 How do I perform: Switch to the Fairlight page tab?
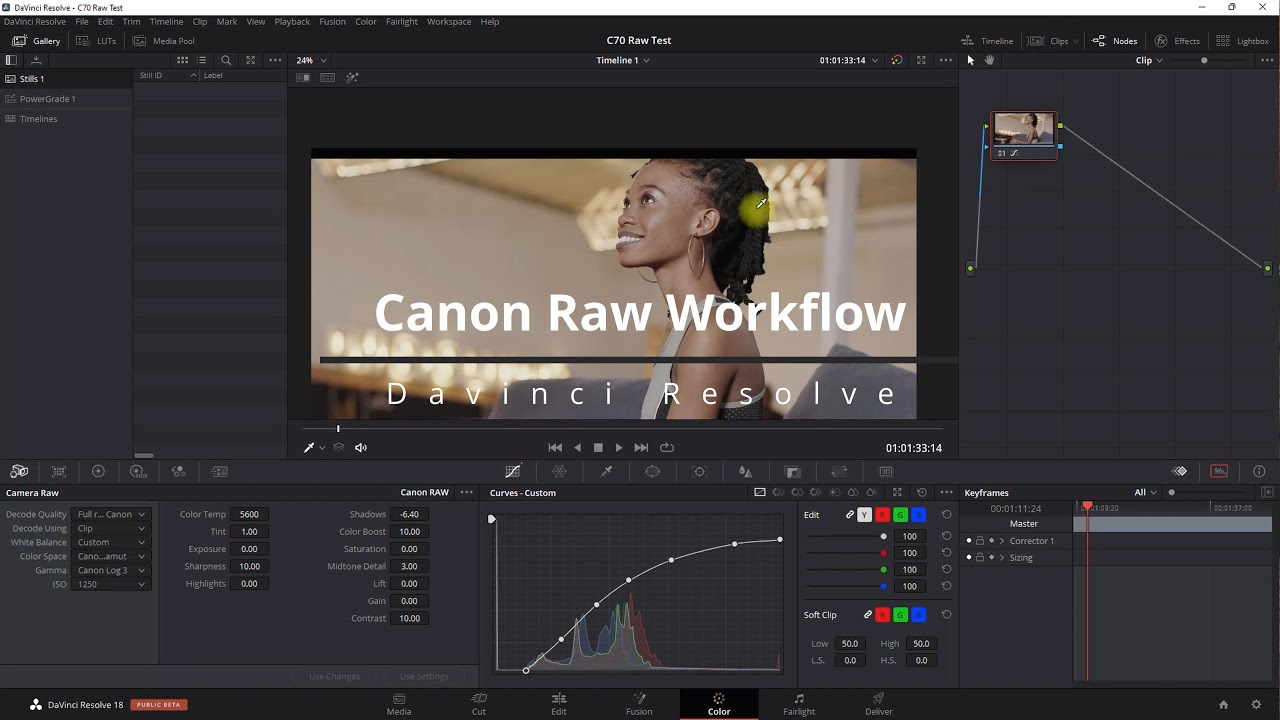(799, 704)
